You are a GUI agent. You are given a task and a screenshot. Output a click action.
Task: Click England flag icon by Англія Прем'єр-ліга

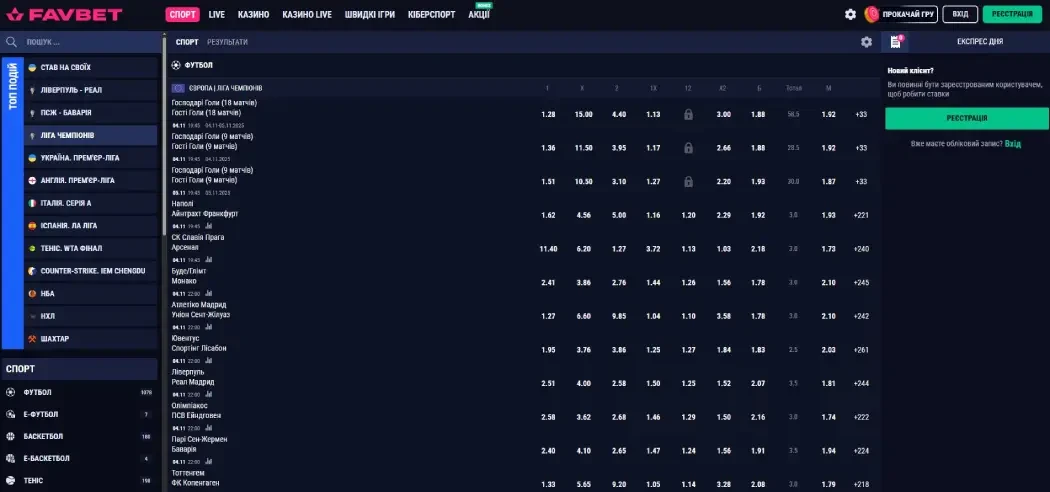(x=32, y=181)
